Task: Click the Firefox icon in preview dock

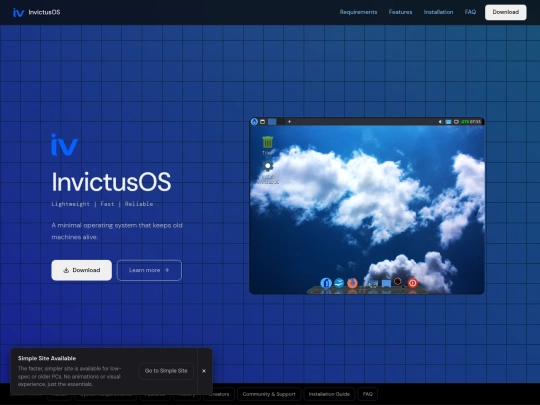Action: (352, 283)
